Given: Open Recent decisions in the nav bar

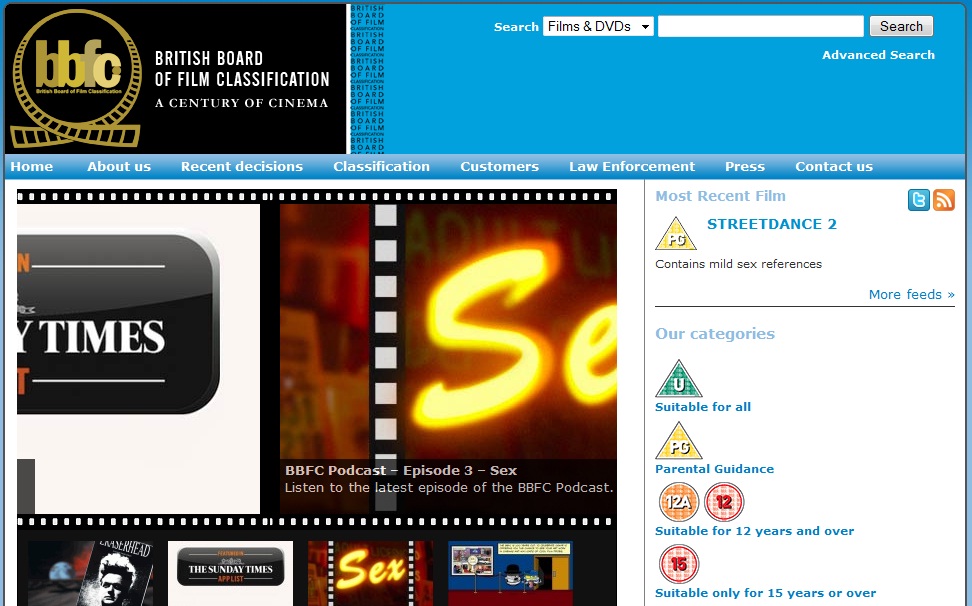Looking at the screenshot, I should (x=242, y=167).
